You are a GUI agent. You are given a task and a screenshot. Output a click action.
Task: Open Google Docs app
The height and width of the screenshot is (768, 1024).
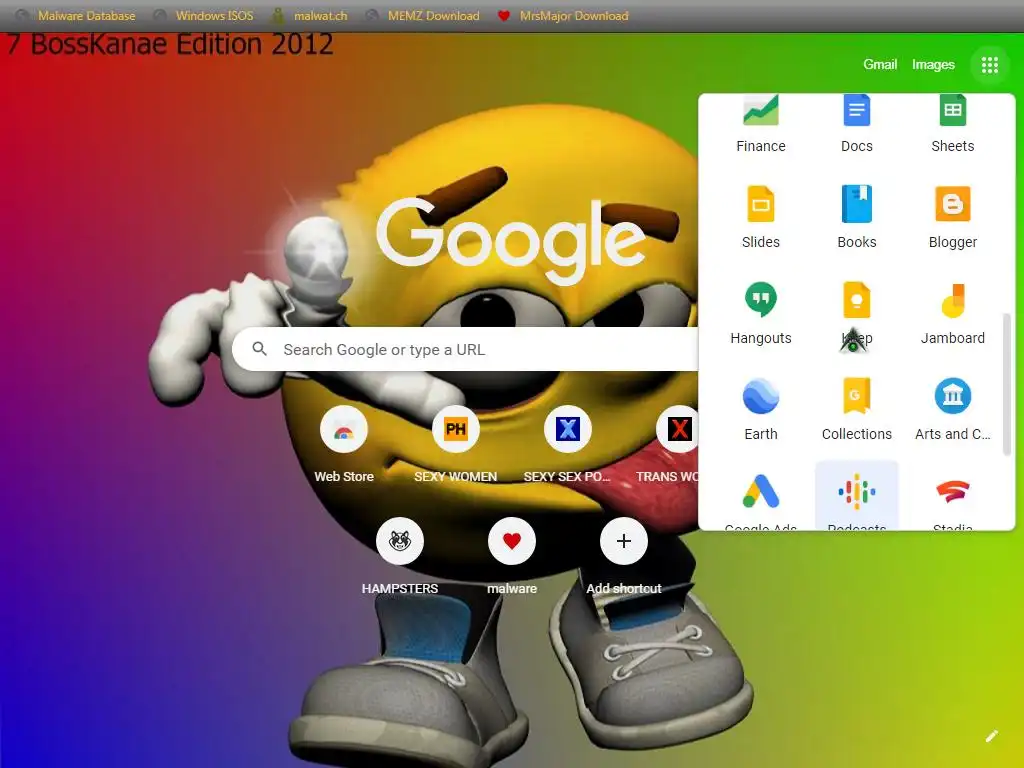pos(856,125)
